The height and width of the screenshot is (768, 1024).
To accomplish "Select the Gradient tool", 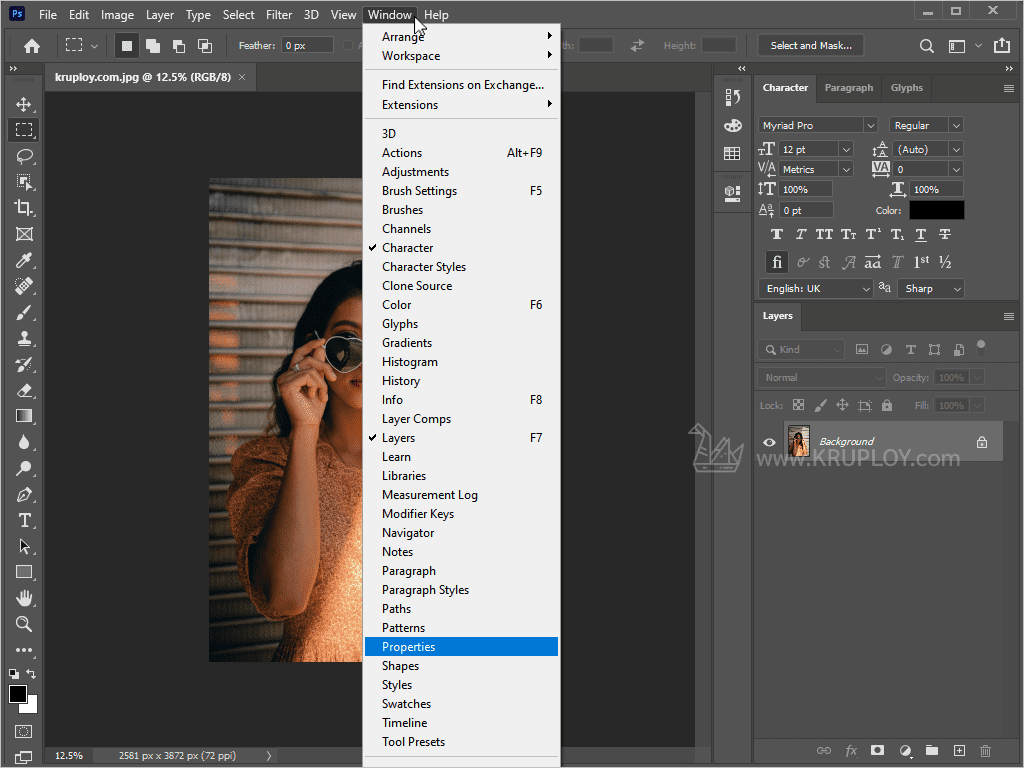I will click(24, 416).
